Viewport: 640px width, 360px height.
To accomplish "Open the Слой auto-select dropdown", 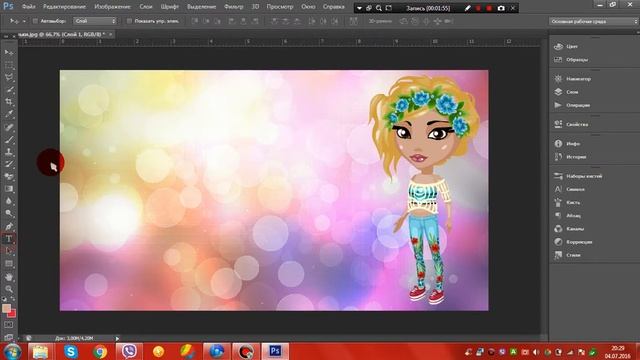I will click(x=95, y=21).
